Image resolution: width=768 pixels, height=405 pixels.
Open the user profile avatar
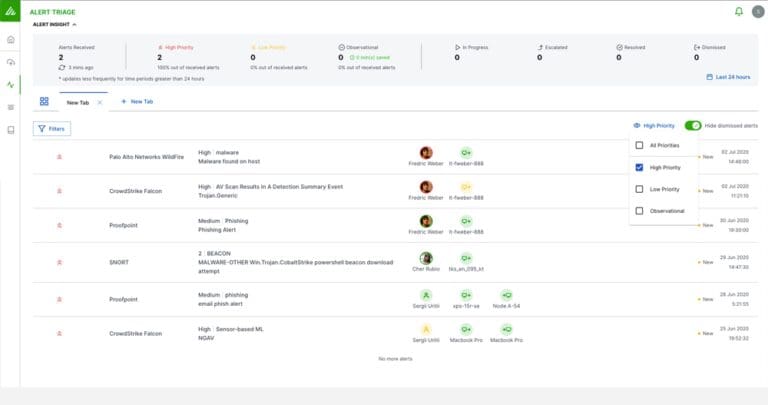758,11
